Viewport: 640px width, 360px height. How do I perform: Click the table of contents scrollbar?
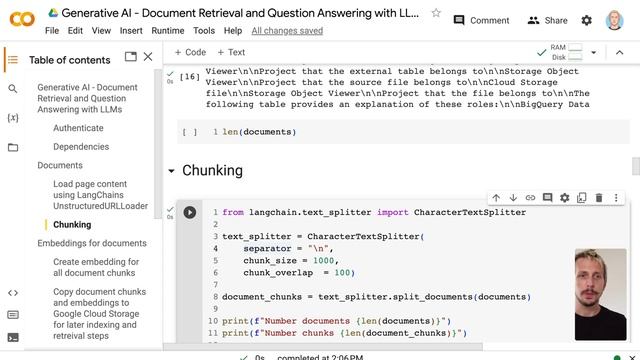click(x=158, y=144)
